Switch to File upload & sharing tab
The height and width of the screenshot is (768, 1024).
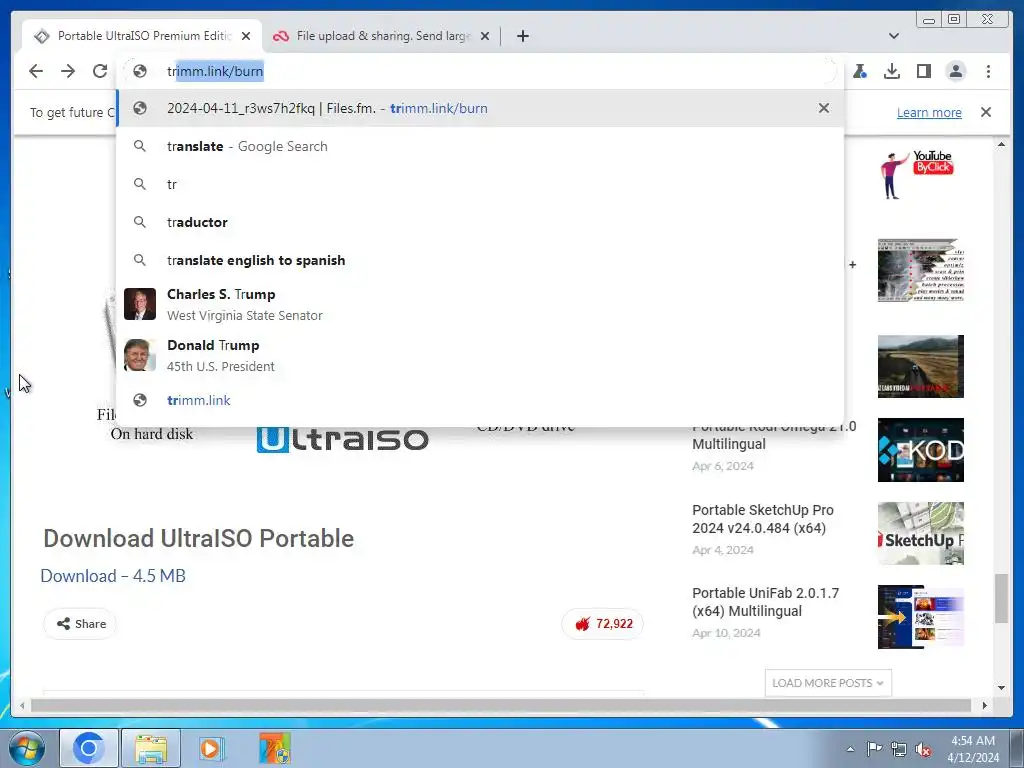coord(382,36)
